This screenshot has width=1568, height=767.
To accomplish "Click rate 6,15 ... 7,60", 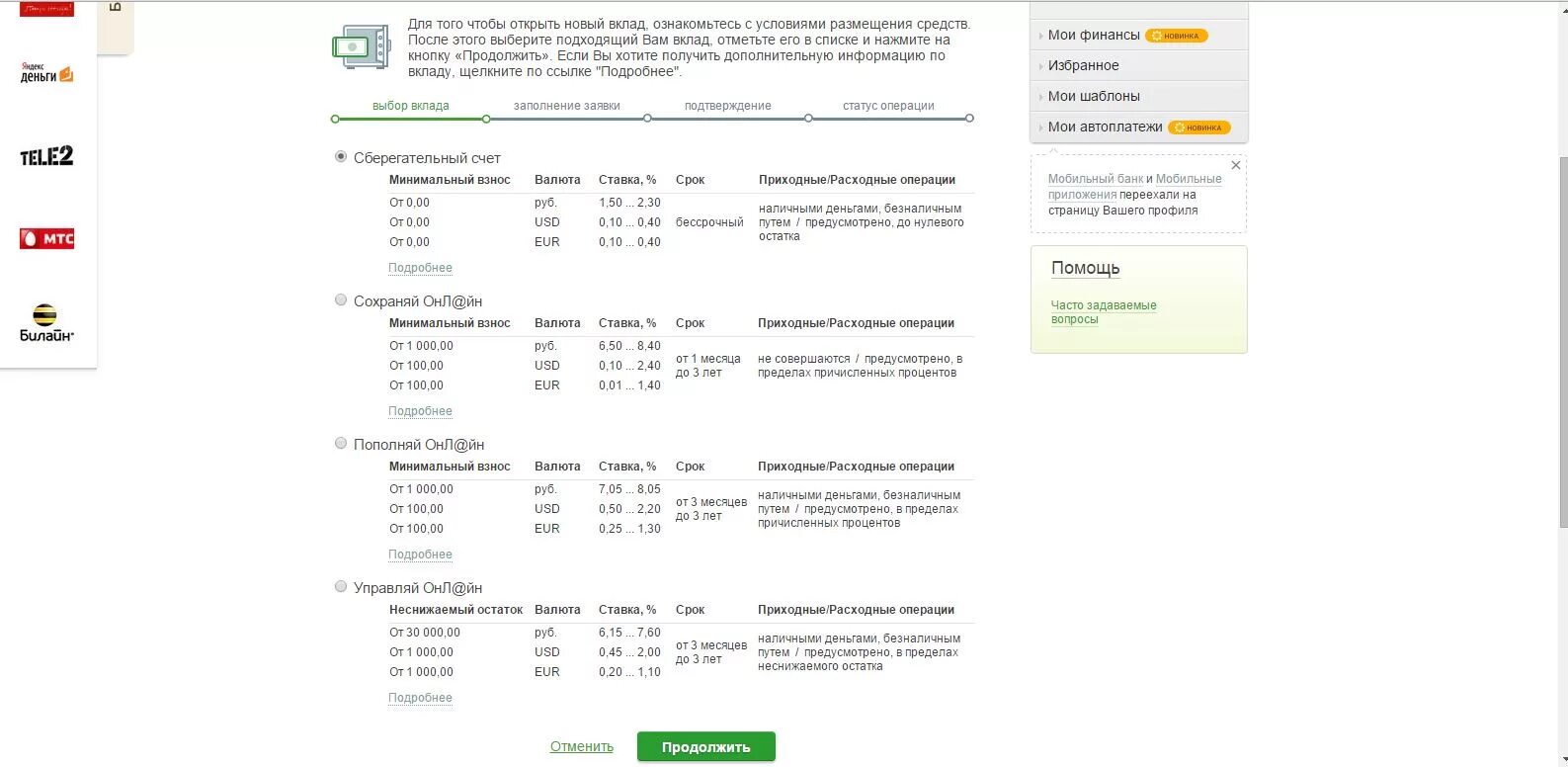I will [629, 633].
